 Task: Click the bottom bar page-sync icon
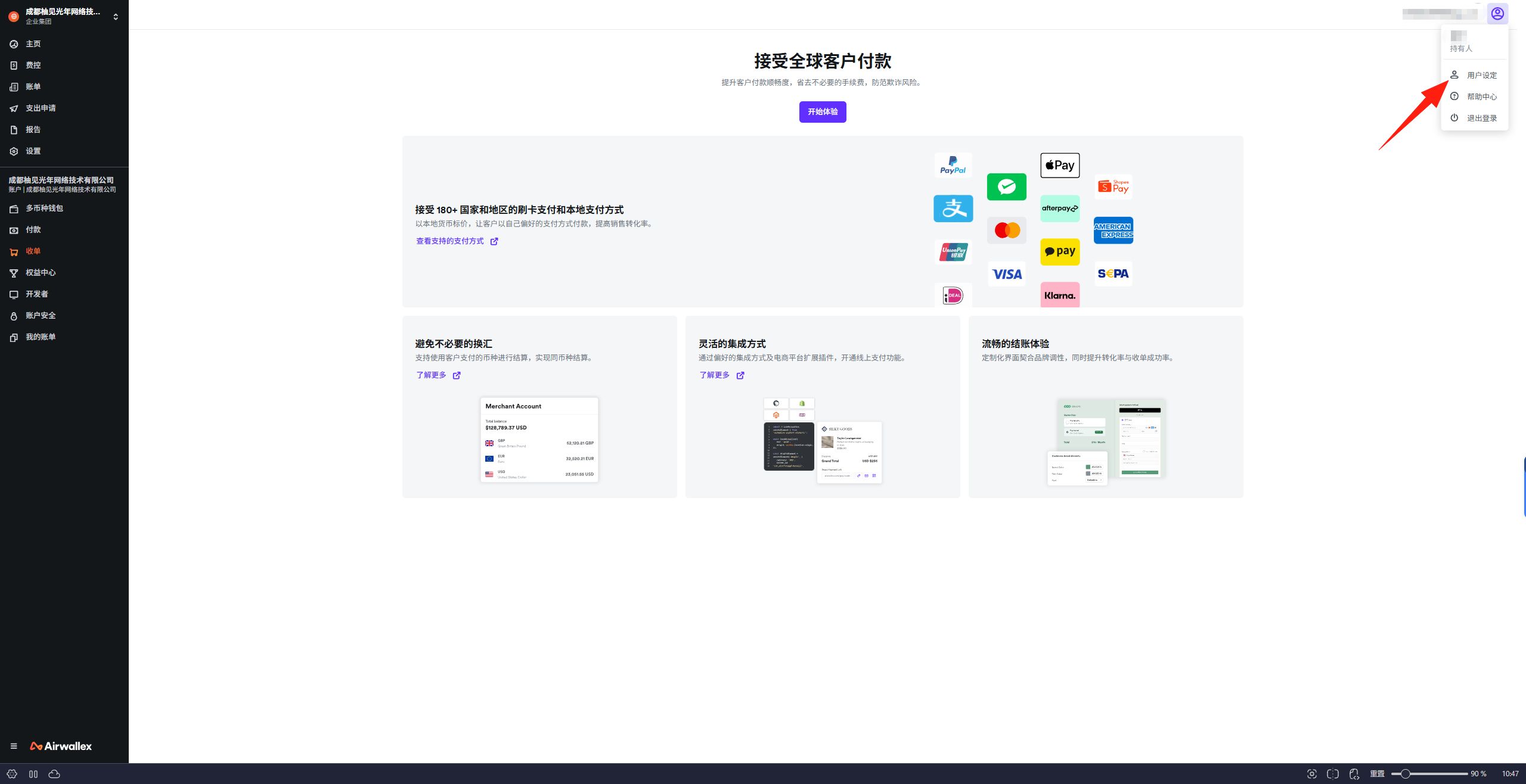[1354, 774]
